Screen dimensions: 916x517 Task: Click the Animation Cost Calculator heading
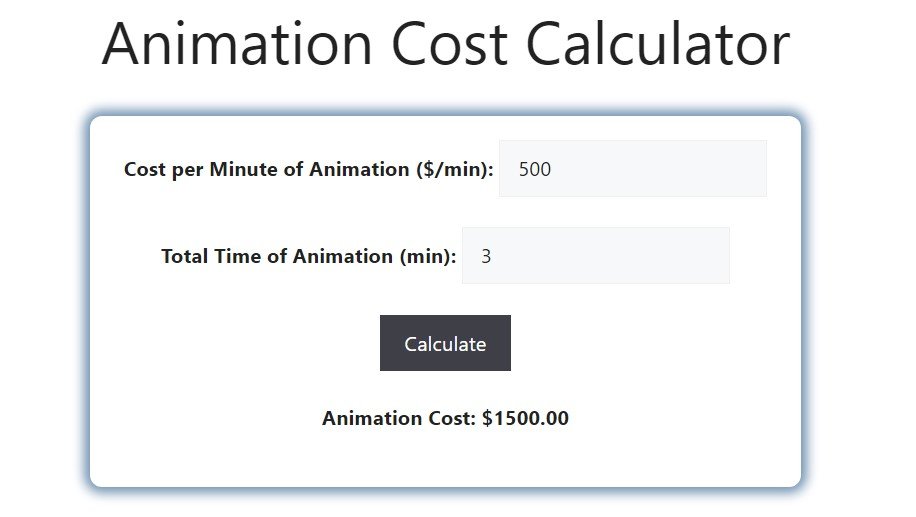(445, 44)
